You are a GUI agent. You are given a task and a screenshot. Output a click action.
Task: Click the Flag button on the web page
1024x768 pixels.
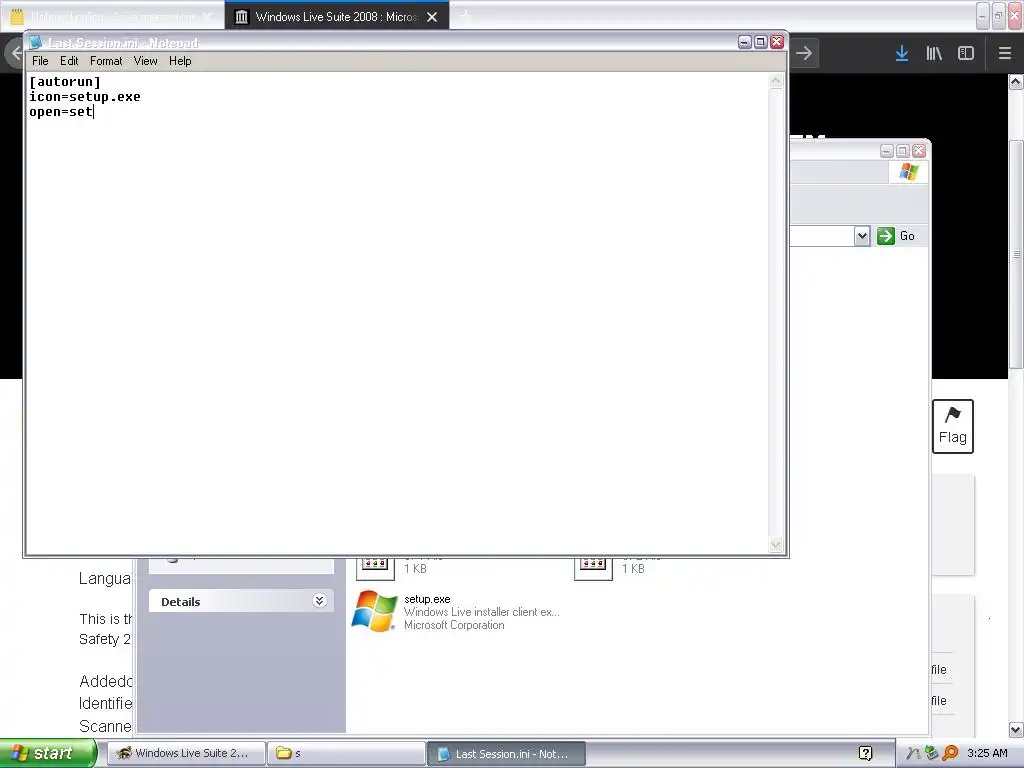[952, 426]
